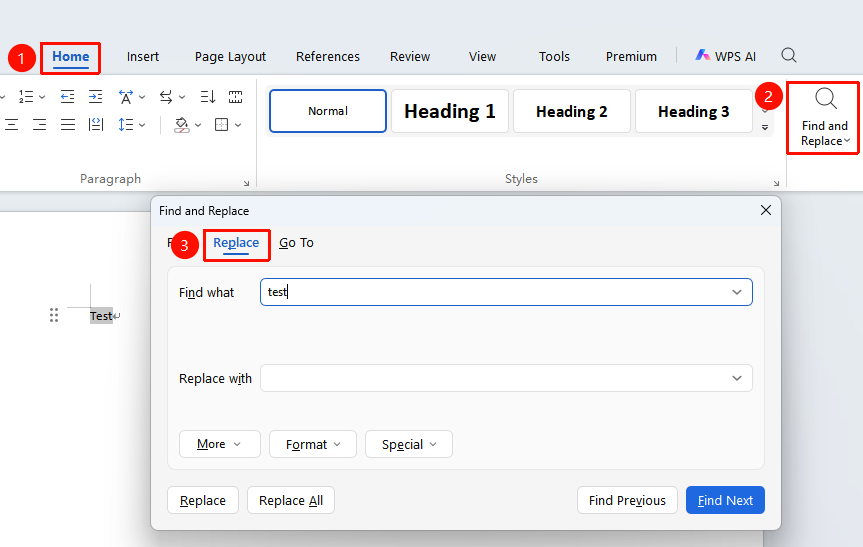Click the highlighted word Test in document
Image resolution: width=863 pixels, height=547 pixels.
click(101, 316)
